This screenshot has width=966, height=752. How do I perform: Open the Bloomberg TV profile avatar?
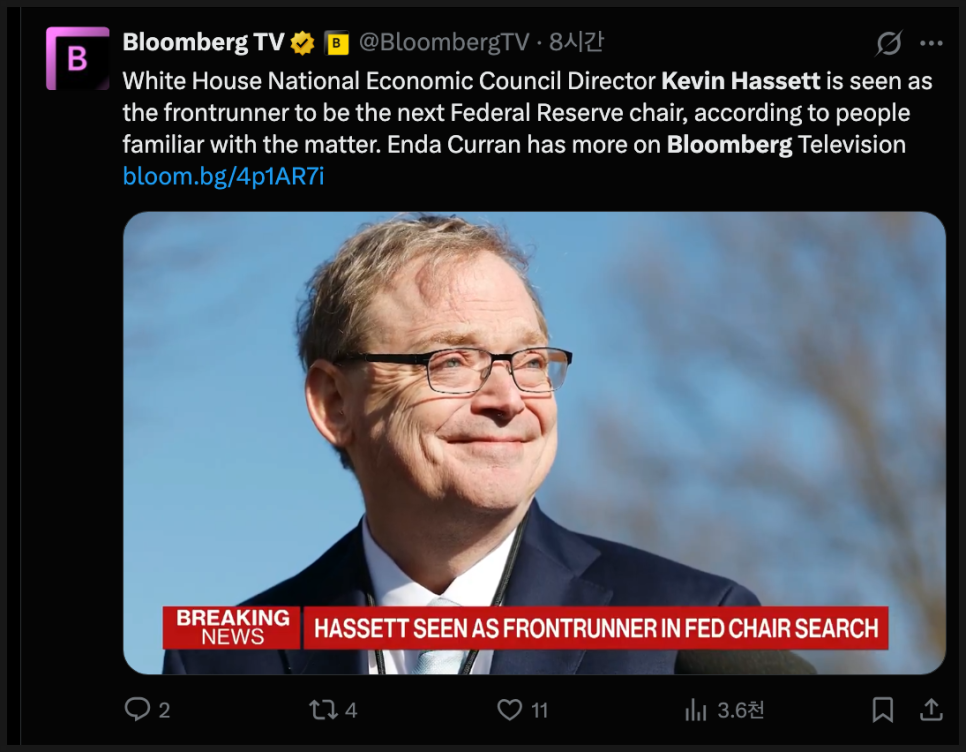[77, 59]
